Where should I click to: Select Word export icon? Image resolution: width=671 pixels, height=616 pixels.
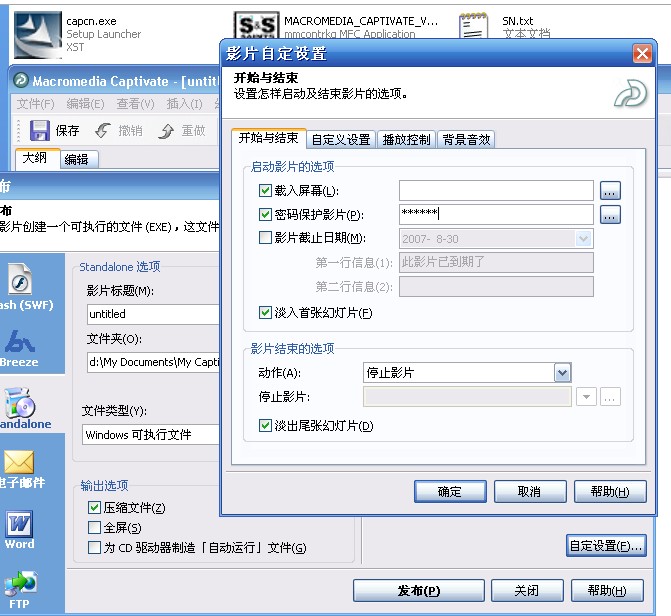click(19, 524)
